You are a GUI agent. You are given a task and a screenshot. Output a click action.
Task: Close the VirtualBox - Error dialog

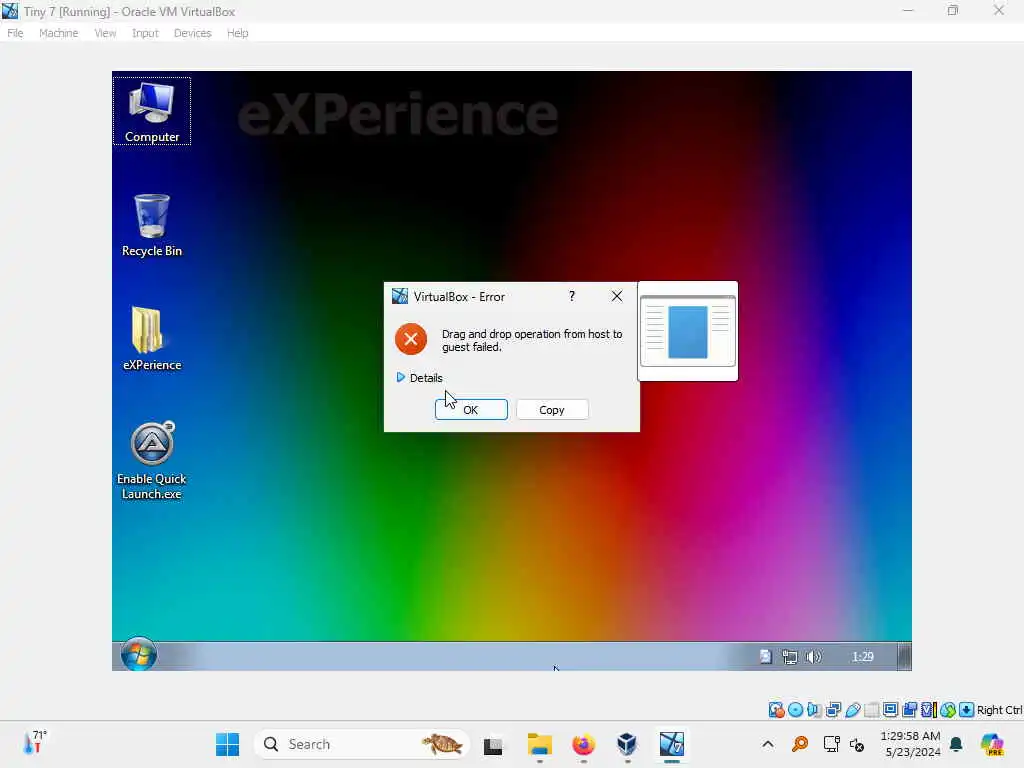[x=616, y=296]
